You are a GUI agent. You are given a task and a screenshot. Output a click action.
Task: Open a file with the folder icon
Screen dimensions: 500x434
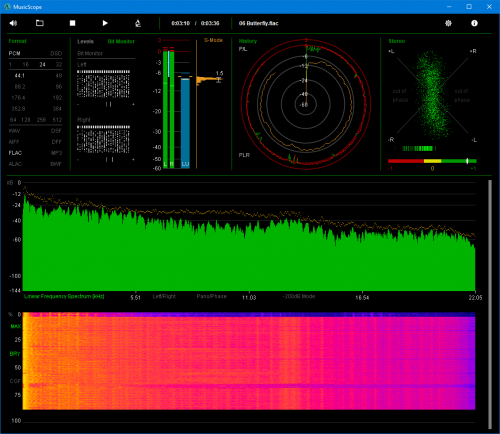(x=40, y=23)
